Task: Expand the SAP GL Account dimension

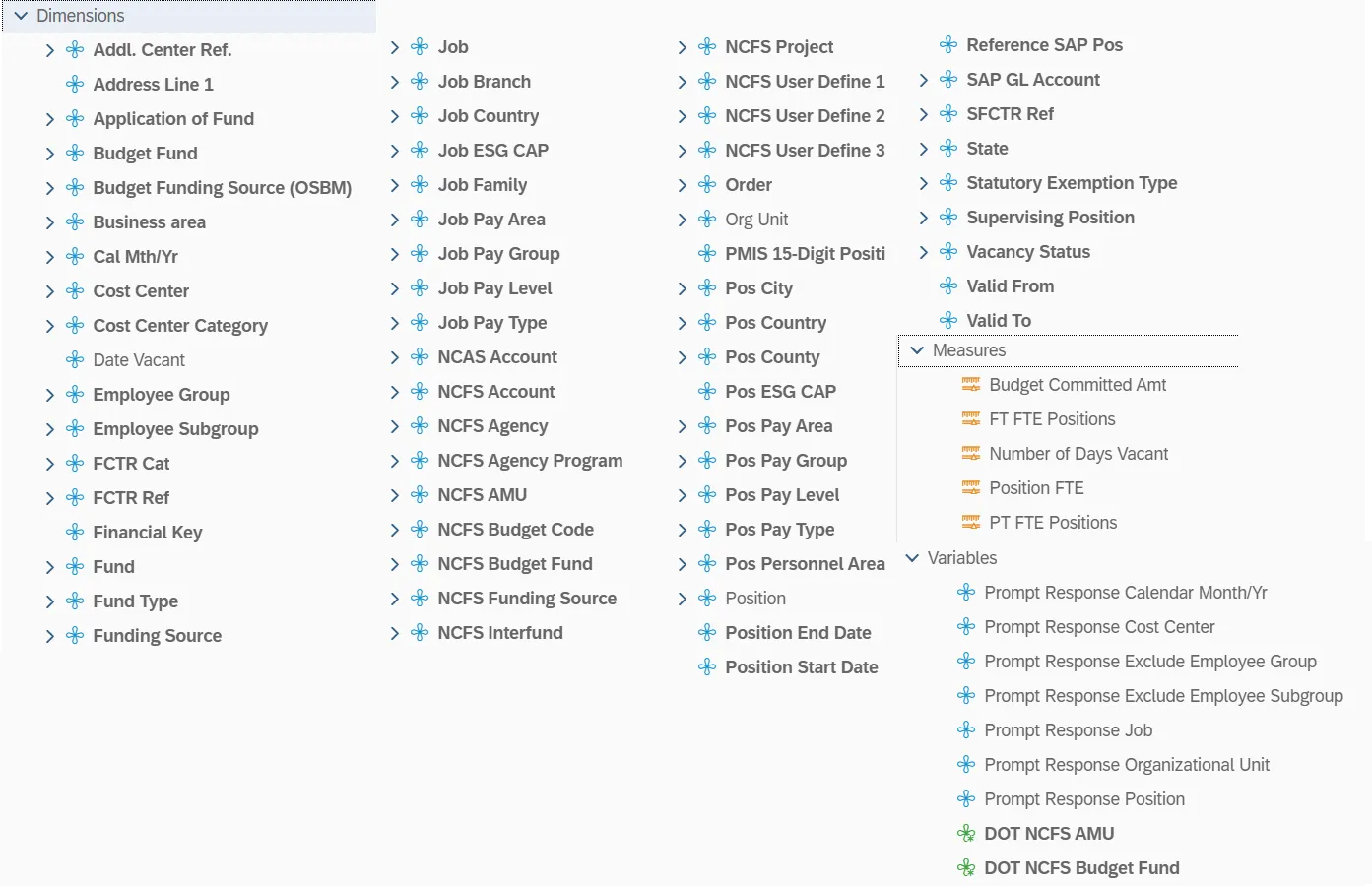Action: (x=924, y=80)
